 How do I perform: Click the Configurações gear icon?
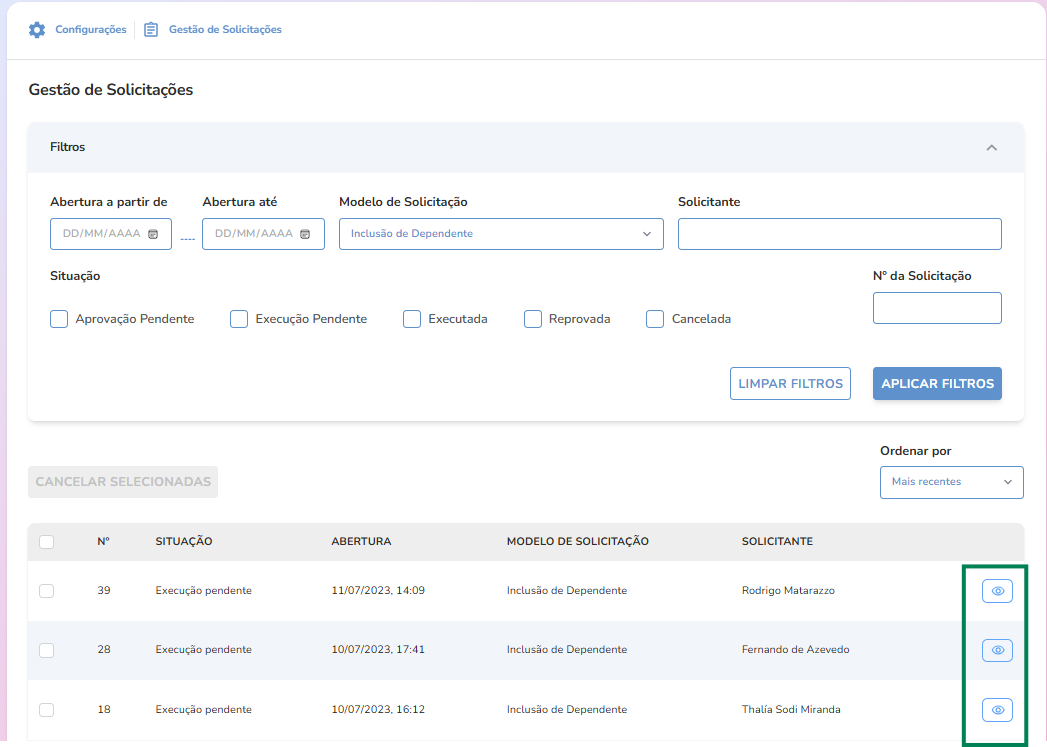37,30
